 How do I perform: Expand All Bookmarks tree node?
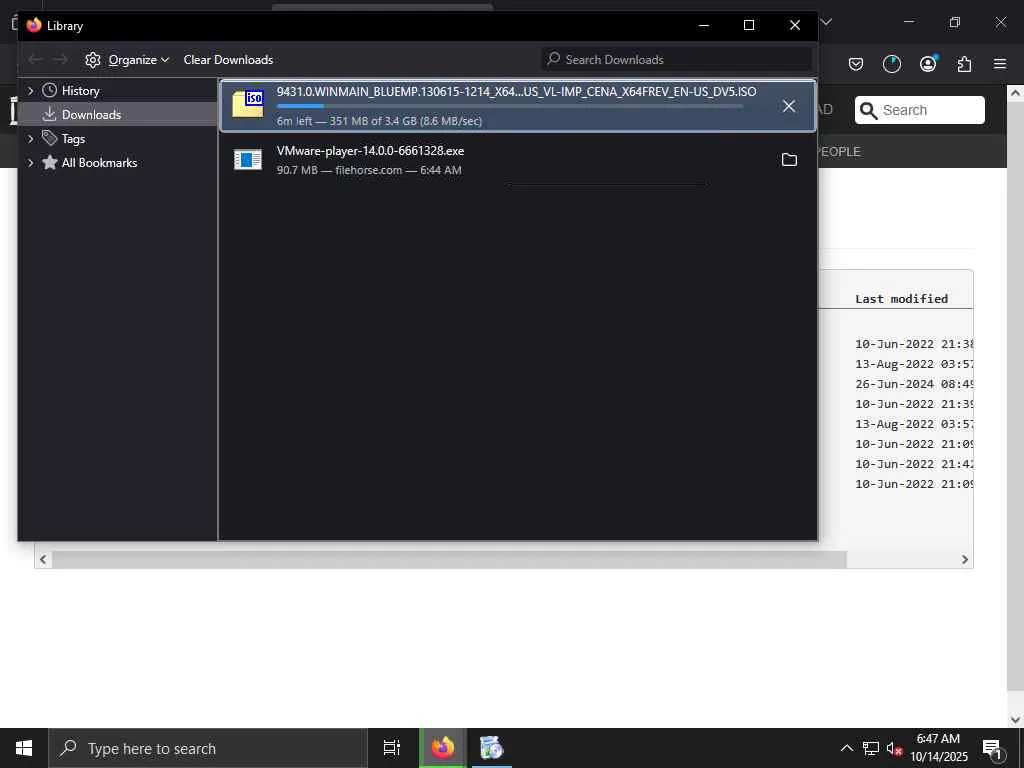(30, 163)
